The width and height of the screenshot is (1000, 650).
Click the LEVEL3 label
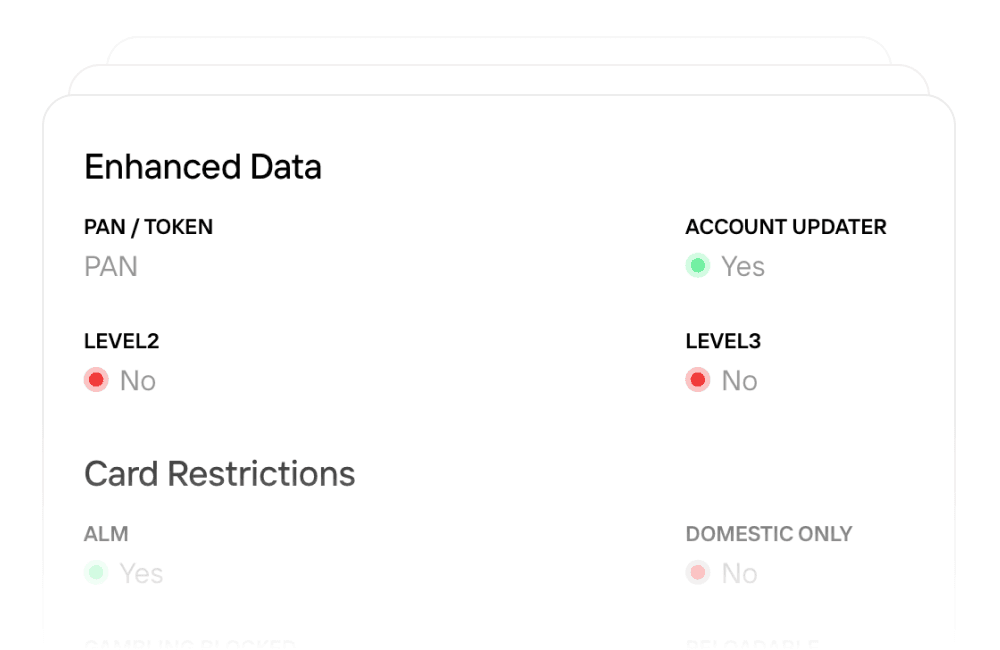pyautogui.click(x=723, y=341)
